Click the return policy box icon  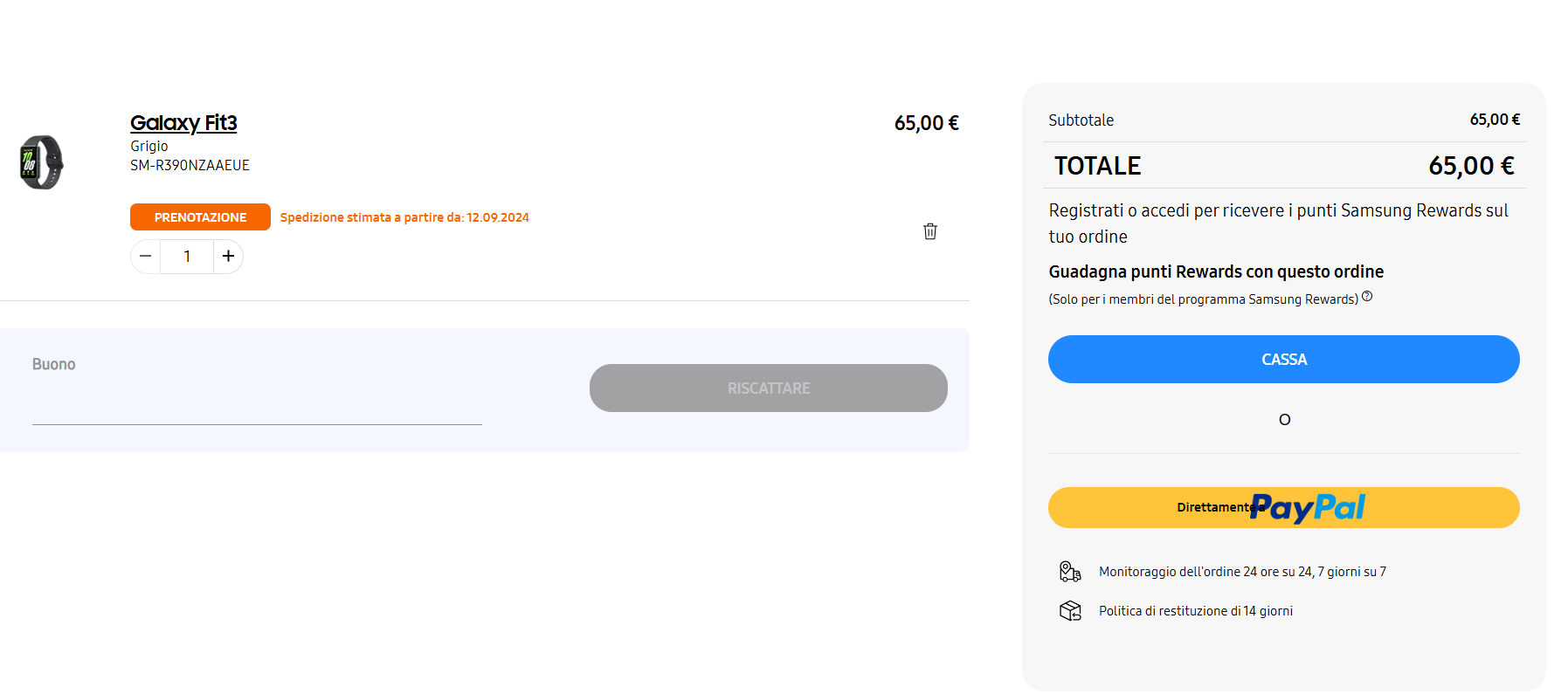(x=1070, y=610)
